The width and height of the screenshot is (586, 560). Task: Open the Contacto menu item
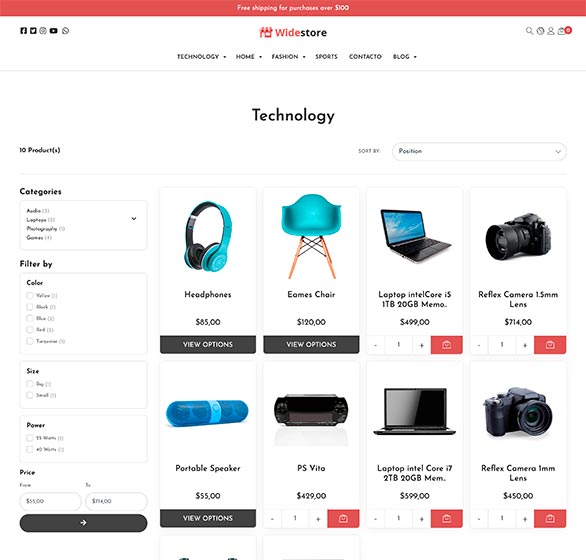[x=365, y=57]
